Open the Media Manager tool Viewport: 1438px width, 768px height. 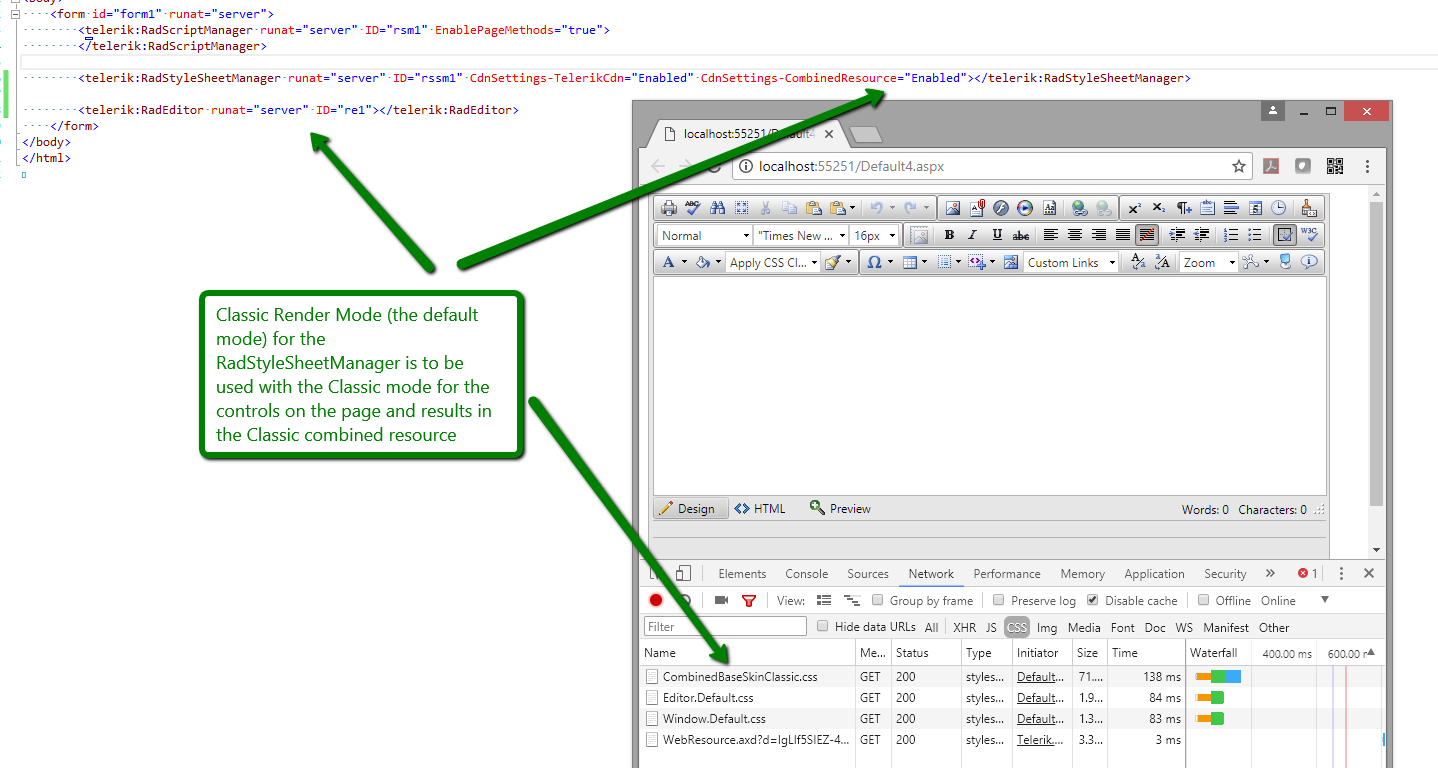pos(1025,208)
